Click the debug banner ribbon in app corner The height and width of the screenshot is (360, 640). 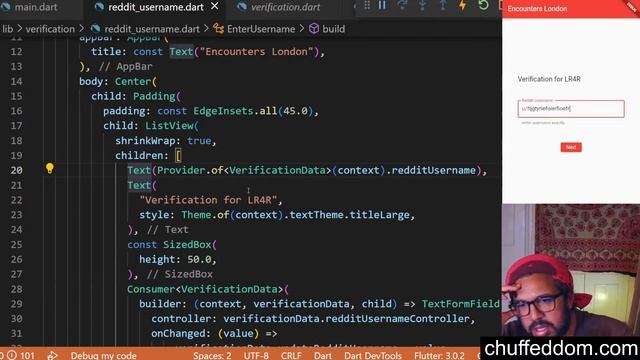(x=632, y=7)
